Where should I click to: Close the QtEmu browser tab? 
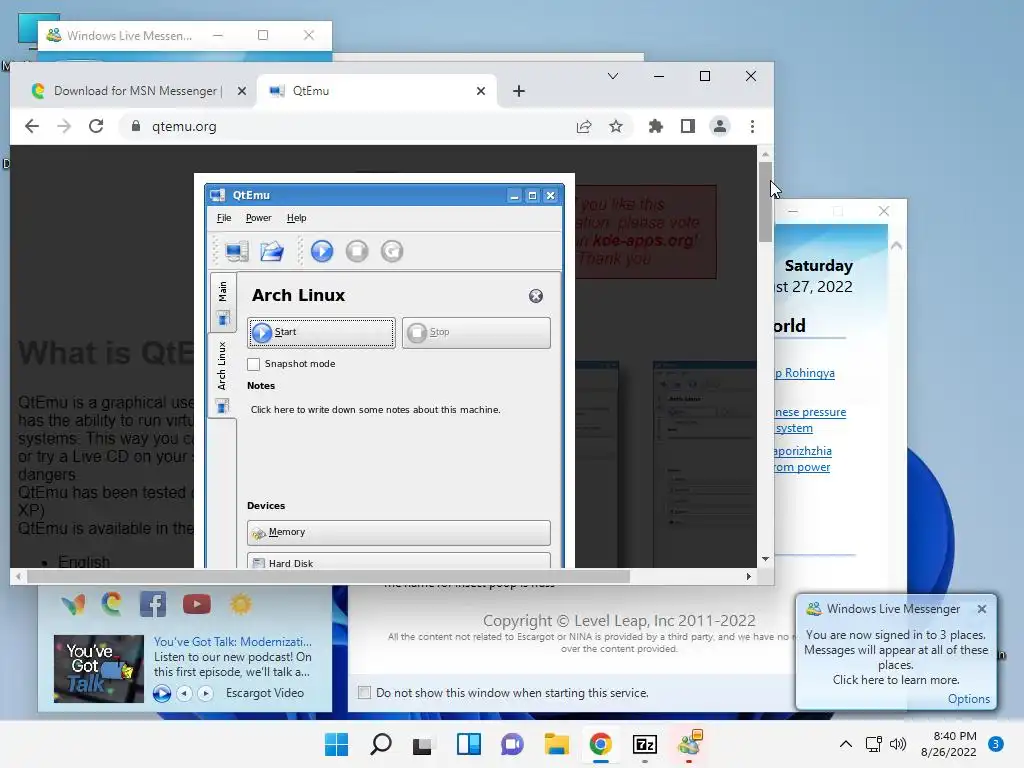pyautogui.click(x=481, y=91)
